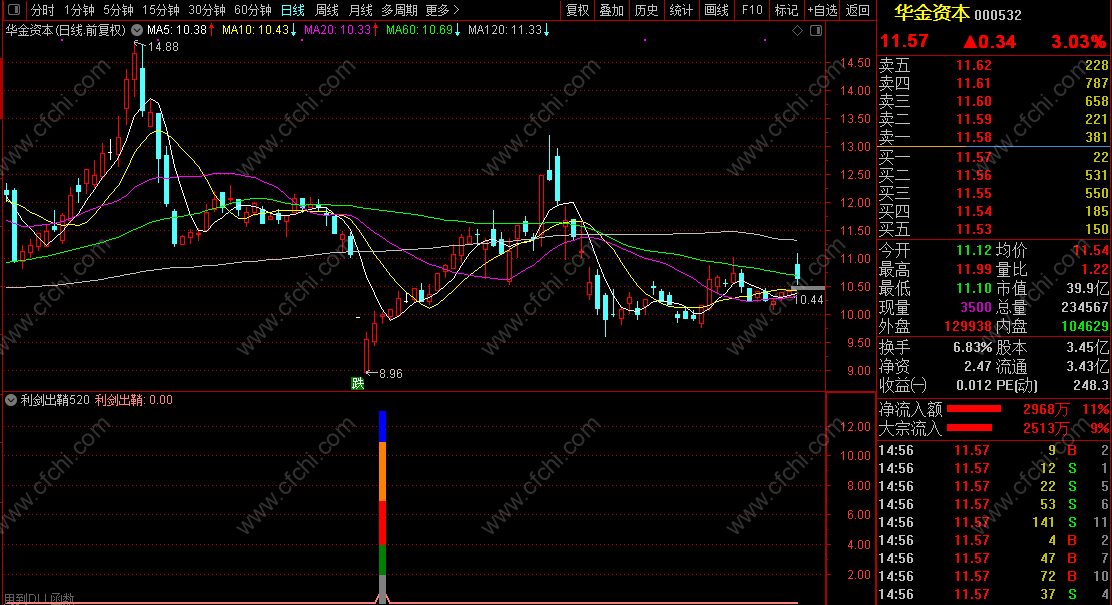Click the multicolored signal bar in indicator
1112x605 pixels.
click(x=382, y=507)
